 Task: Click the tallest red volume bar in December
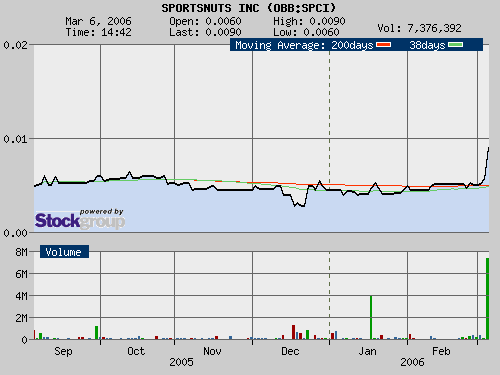[x=293, y=332]
